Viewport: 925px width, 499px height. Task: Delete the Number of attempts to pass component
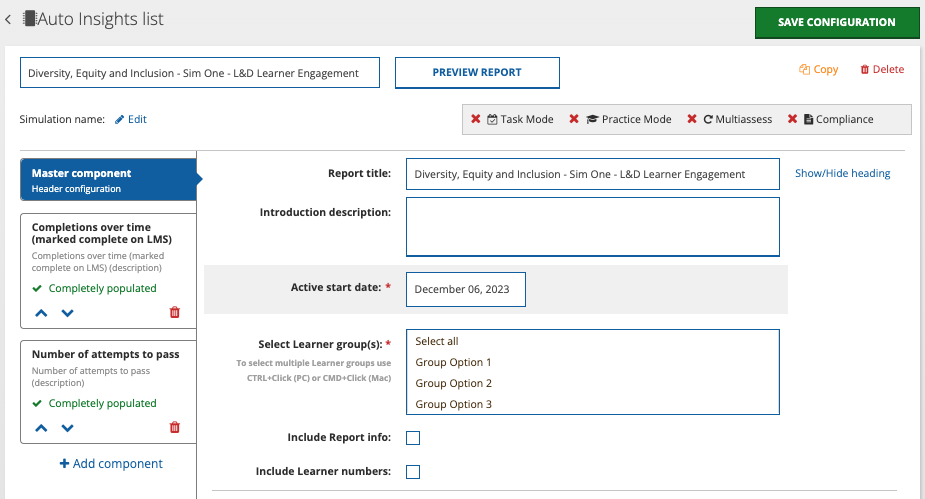[x=175, y=427]
